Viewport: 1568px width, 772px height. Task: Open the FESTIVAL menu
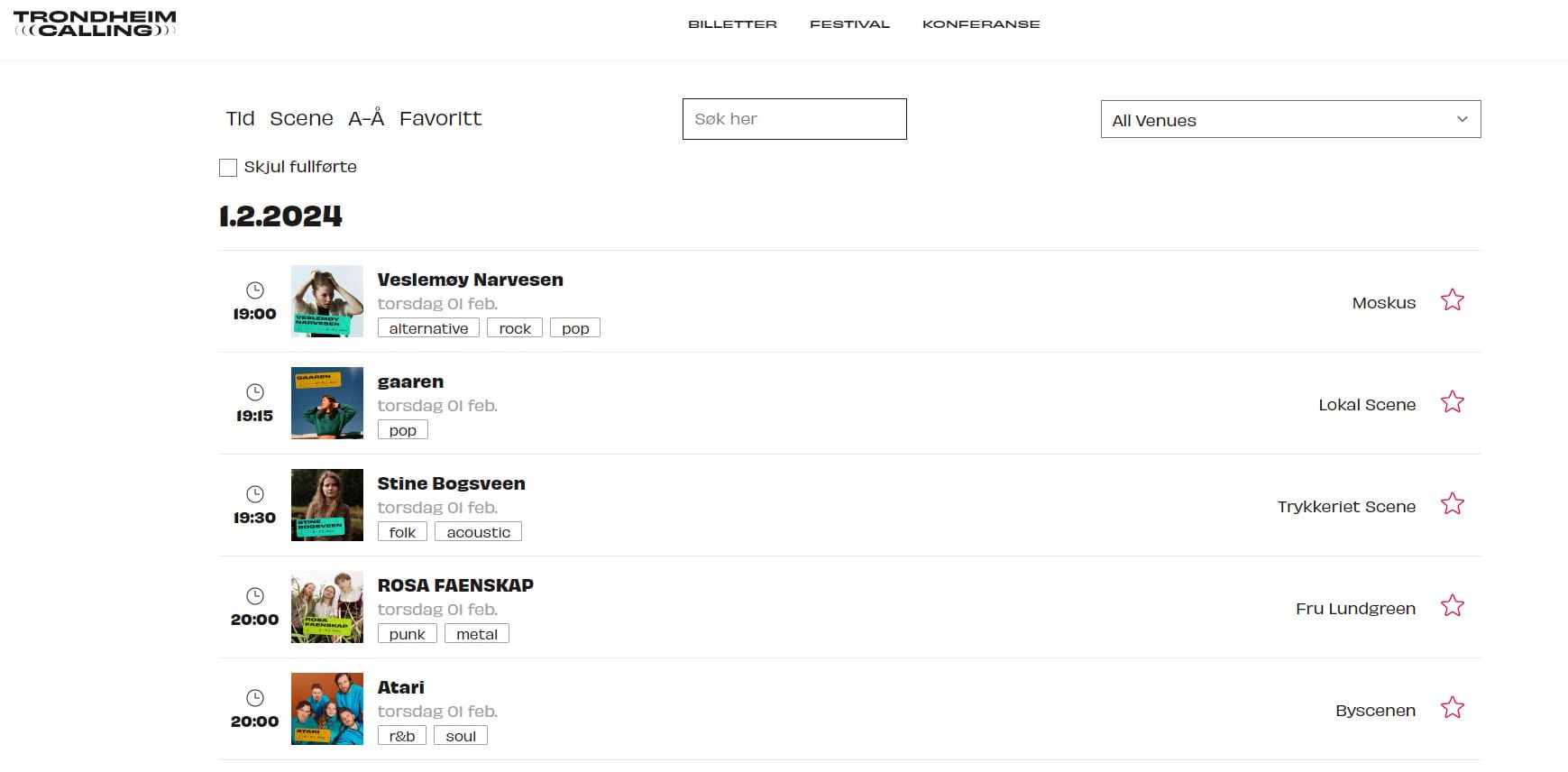[849, 24]
